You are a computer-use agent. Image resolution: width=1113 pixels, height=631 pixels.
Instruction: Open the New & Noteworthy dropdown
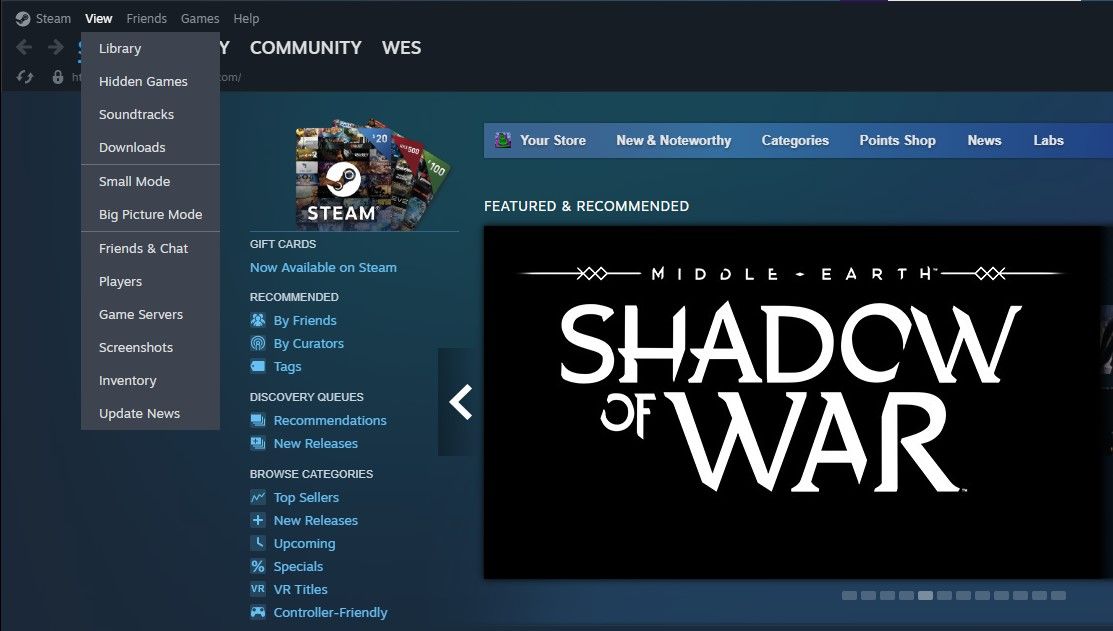(673, 140)
